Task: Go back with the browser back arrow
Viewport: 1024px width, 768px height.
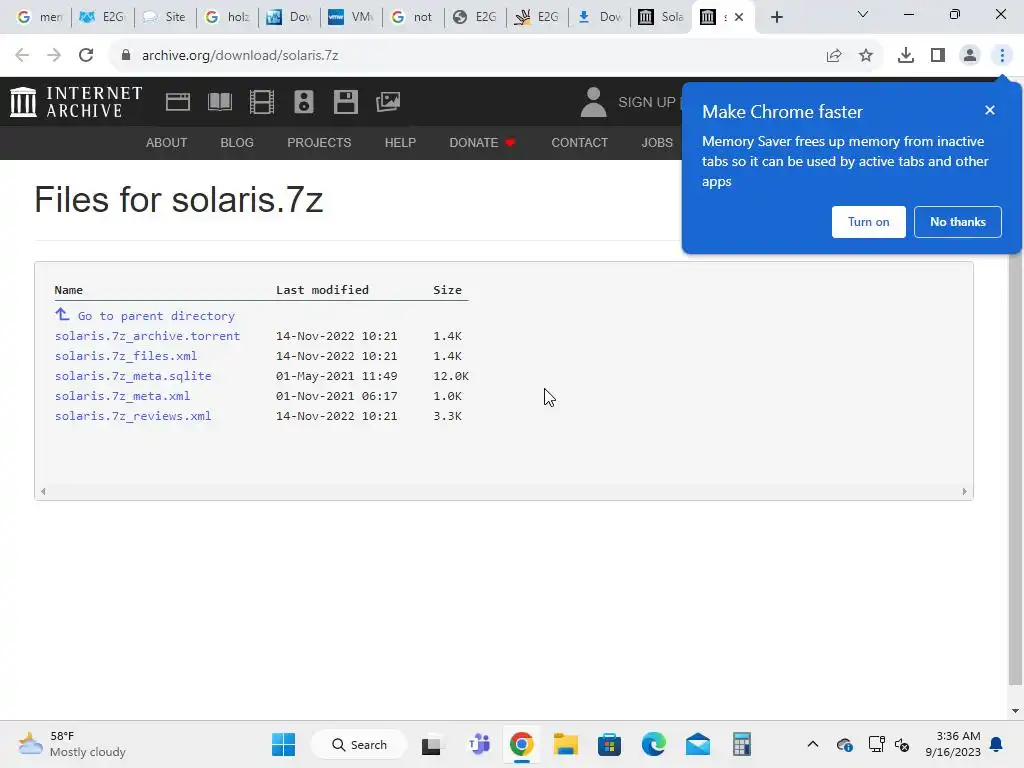Action: [22, 56]
